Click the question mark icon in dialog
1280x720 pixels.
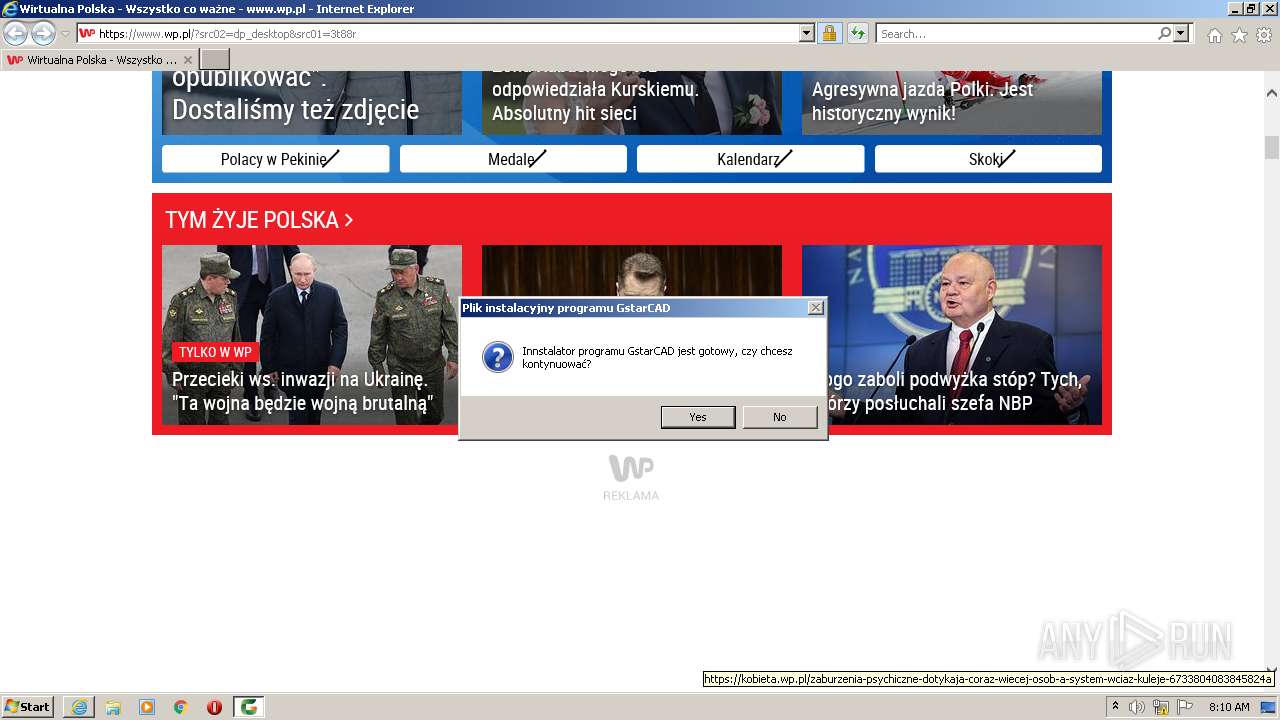click(x=497, y=357)
